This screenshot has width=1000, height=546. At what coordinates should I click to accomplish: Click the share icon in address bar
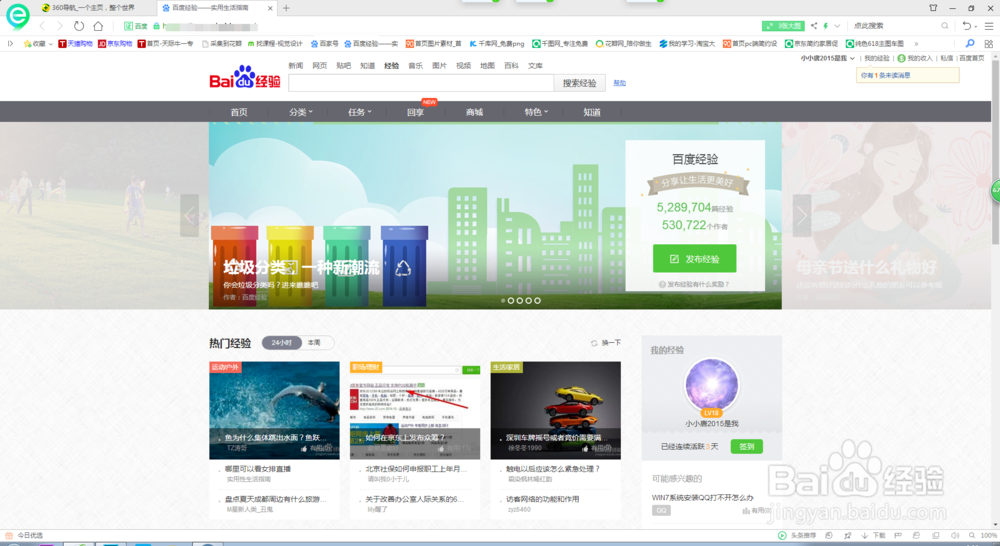[x=814, y=26]
